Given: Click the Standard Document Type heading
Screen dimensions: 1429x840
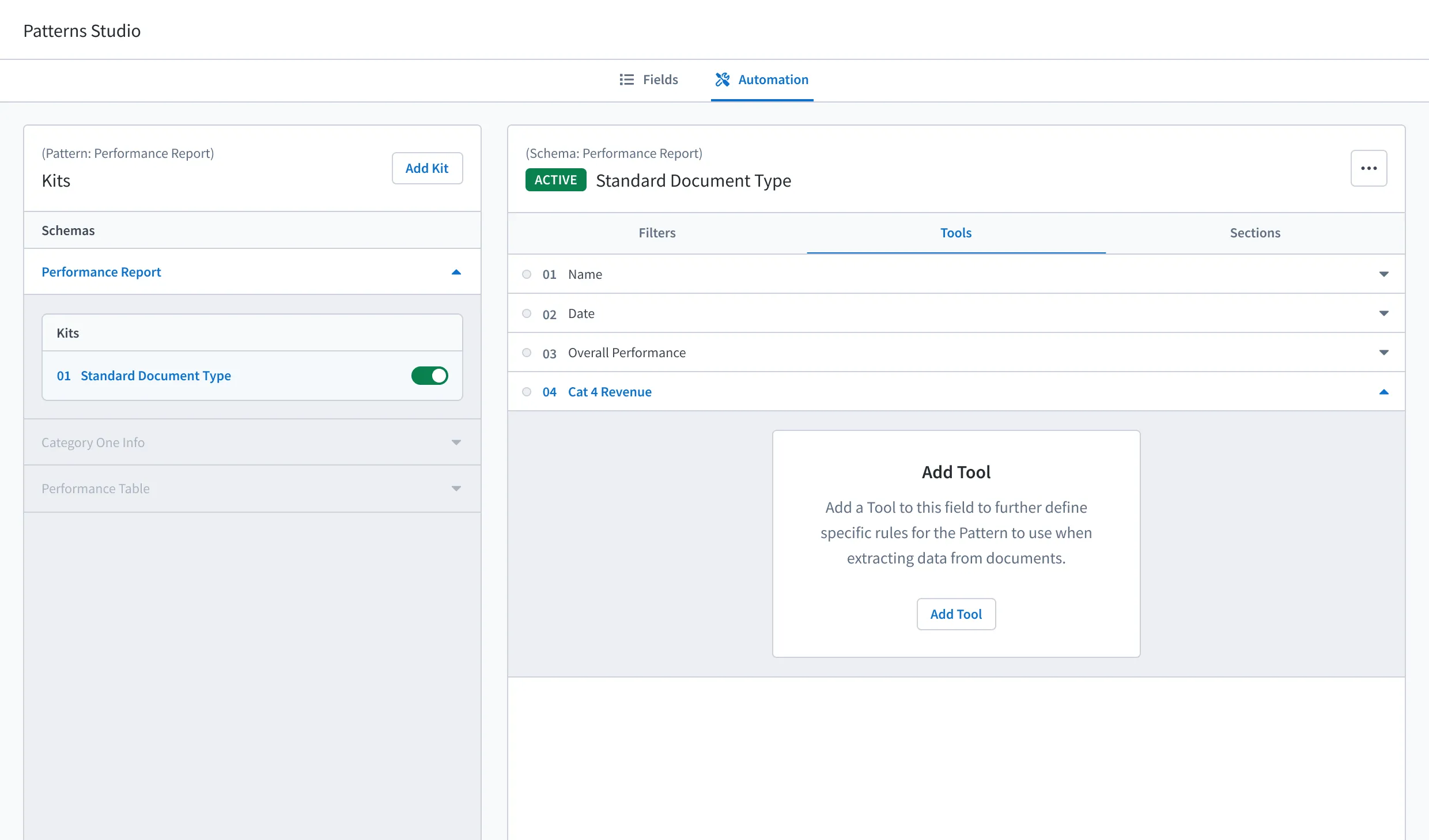Looking at the screenshot, I should (693, 180).
